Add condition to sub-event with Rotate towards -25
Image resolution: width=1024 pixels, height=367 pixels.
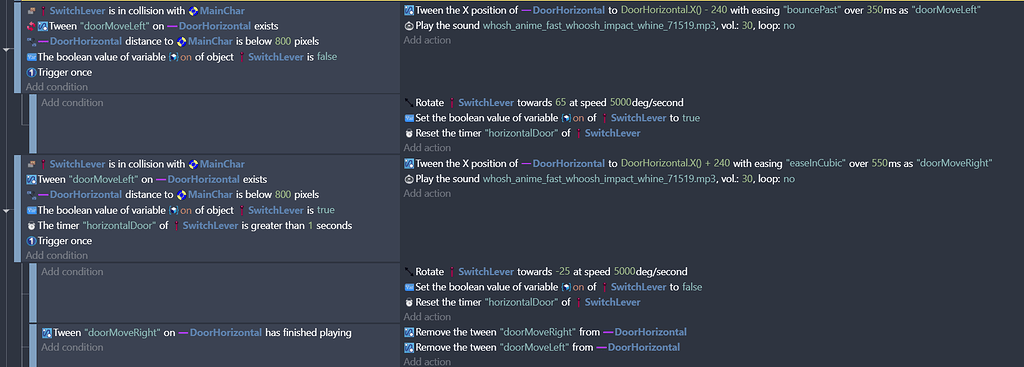[72, 272]
